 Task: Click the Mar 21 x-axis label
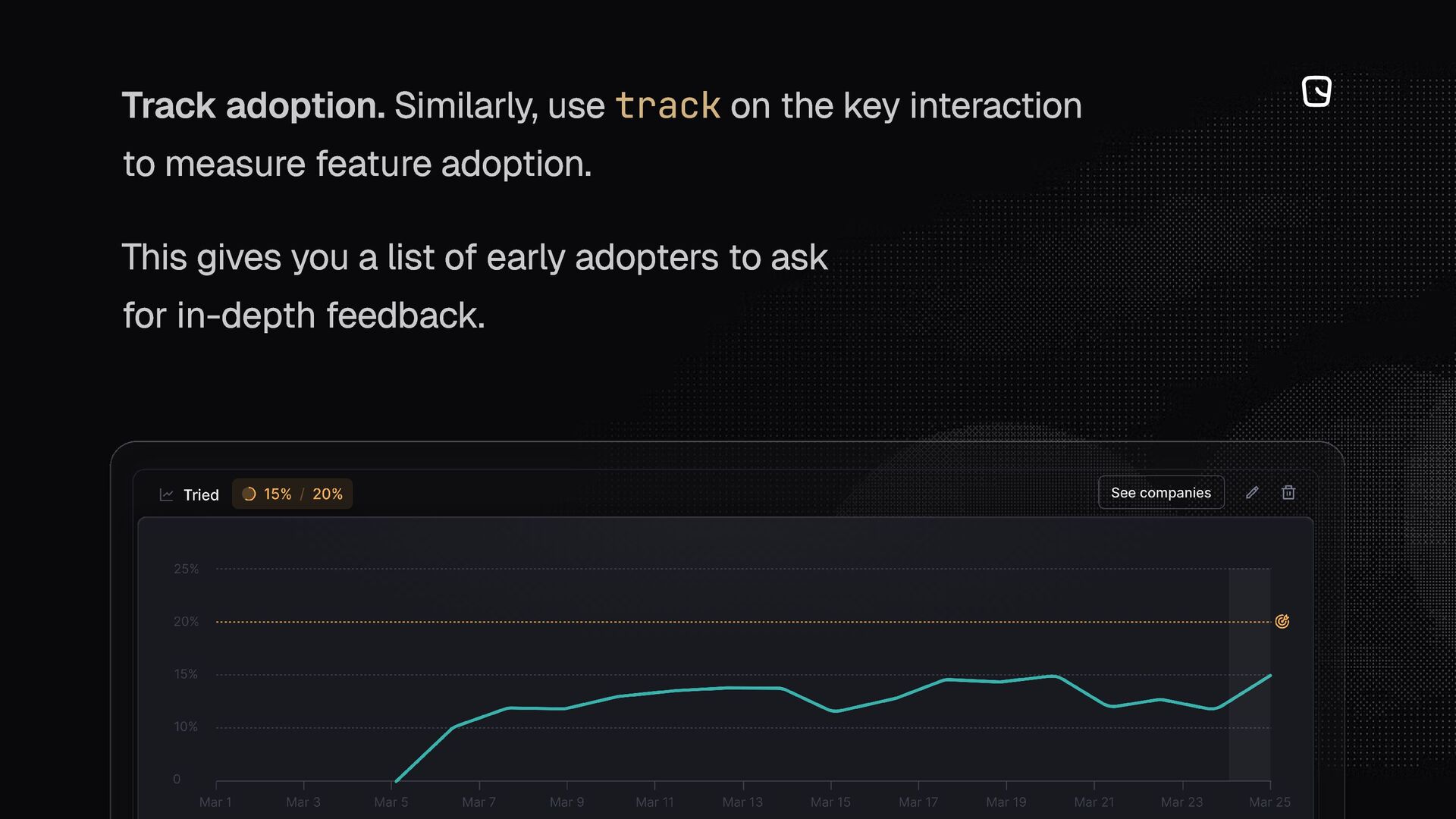1094,802
